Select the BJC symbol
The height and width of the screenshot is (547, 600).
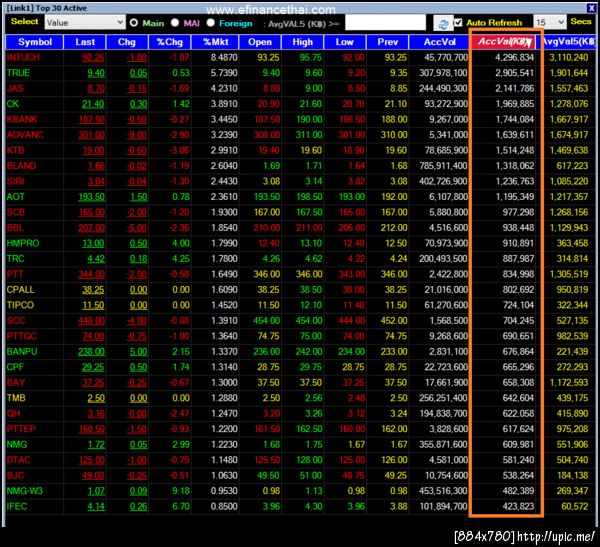tap(15, 475)
